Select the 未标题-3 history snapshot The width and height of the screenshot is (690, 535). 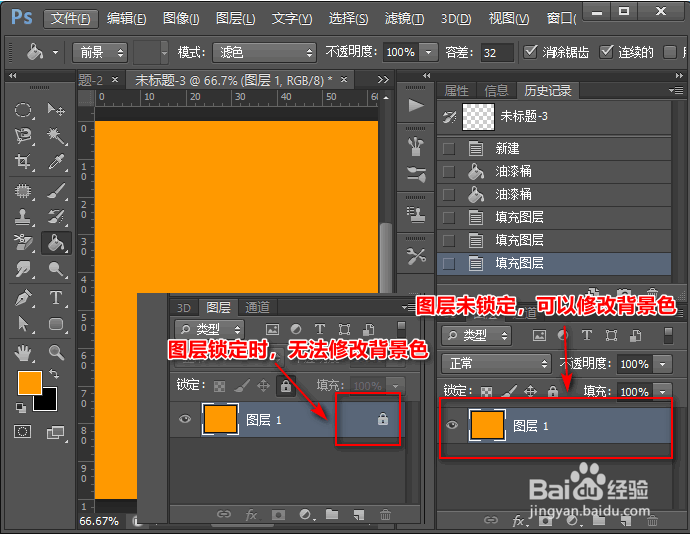click(x=554, y=117)
